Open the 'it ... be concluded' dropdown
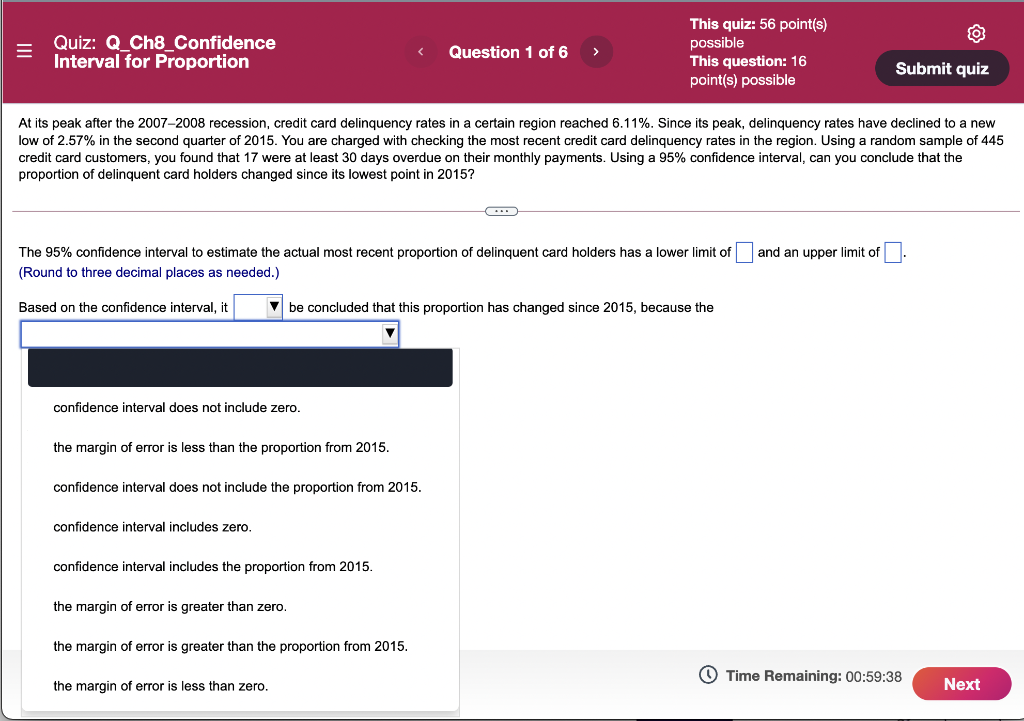This screenshot has width=1024, height=721. [258, 307]
